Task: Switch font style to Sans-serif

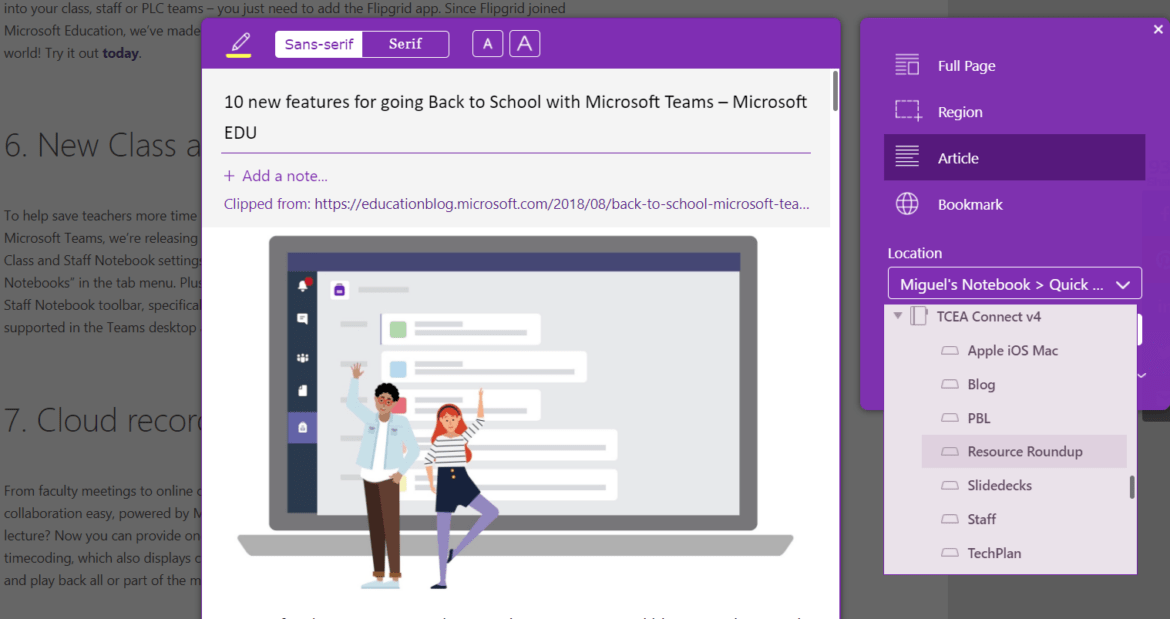Action: pyautogui.click(x=318, y=44)
